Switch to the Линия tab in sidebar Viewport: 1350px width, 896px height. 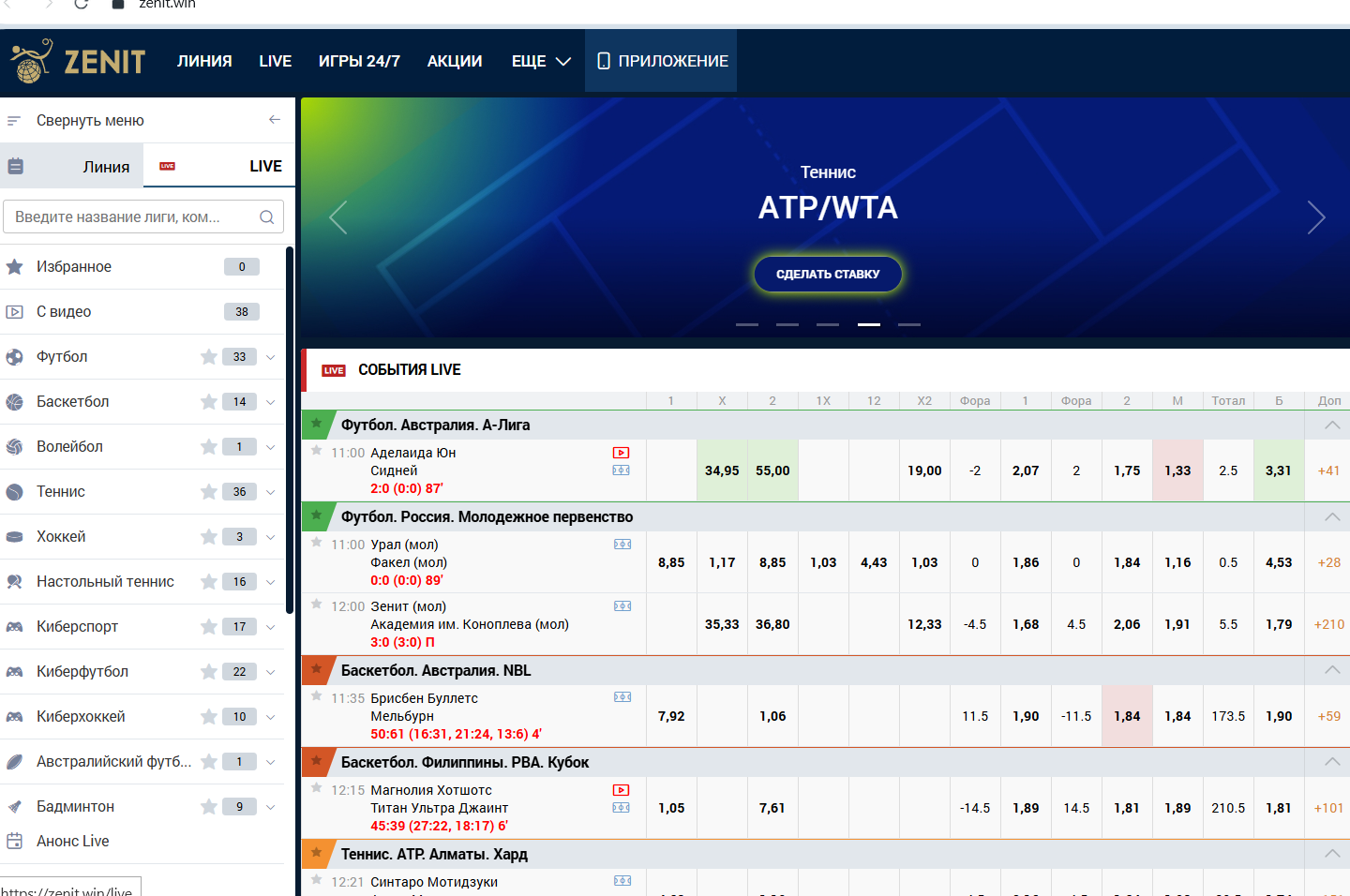pos(105,167)
